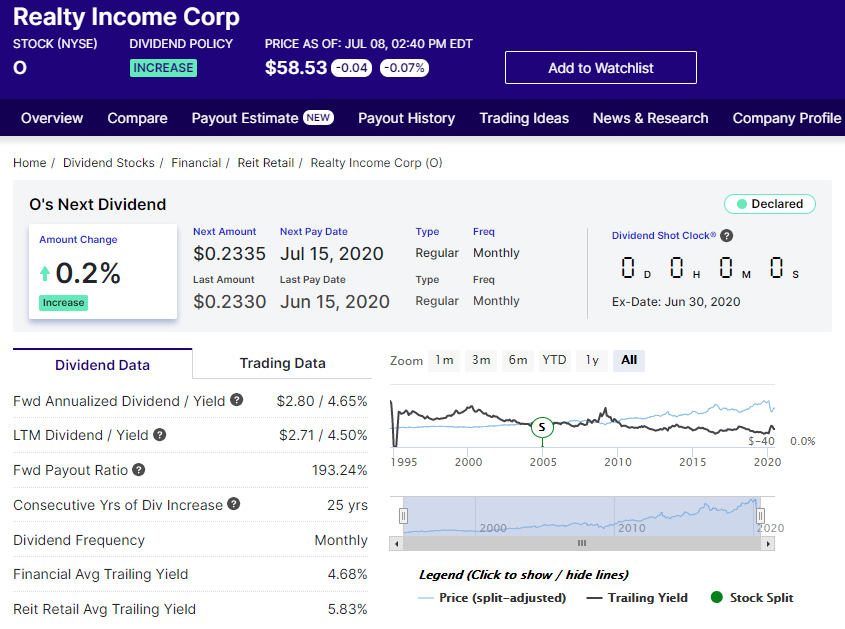845x629 pixels.
Task: Click the stock split S marker on chart
Action: (x=542, y=427)
